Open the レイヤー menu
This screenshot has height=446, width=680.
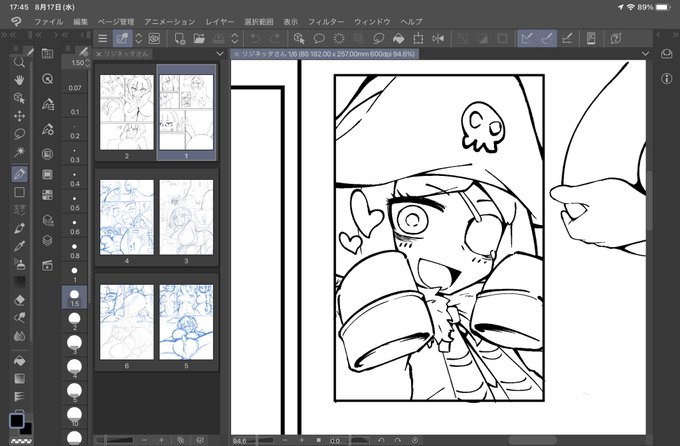[x=220, y=22]
